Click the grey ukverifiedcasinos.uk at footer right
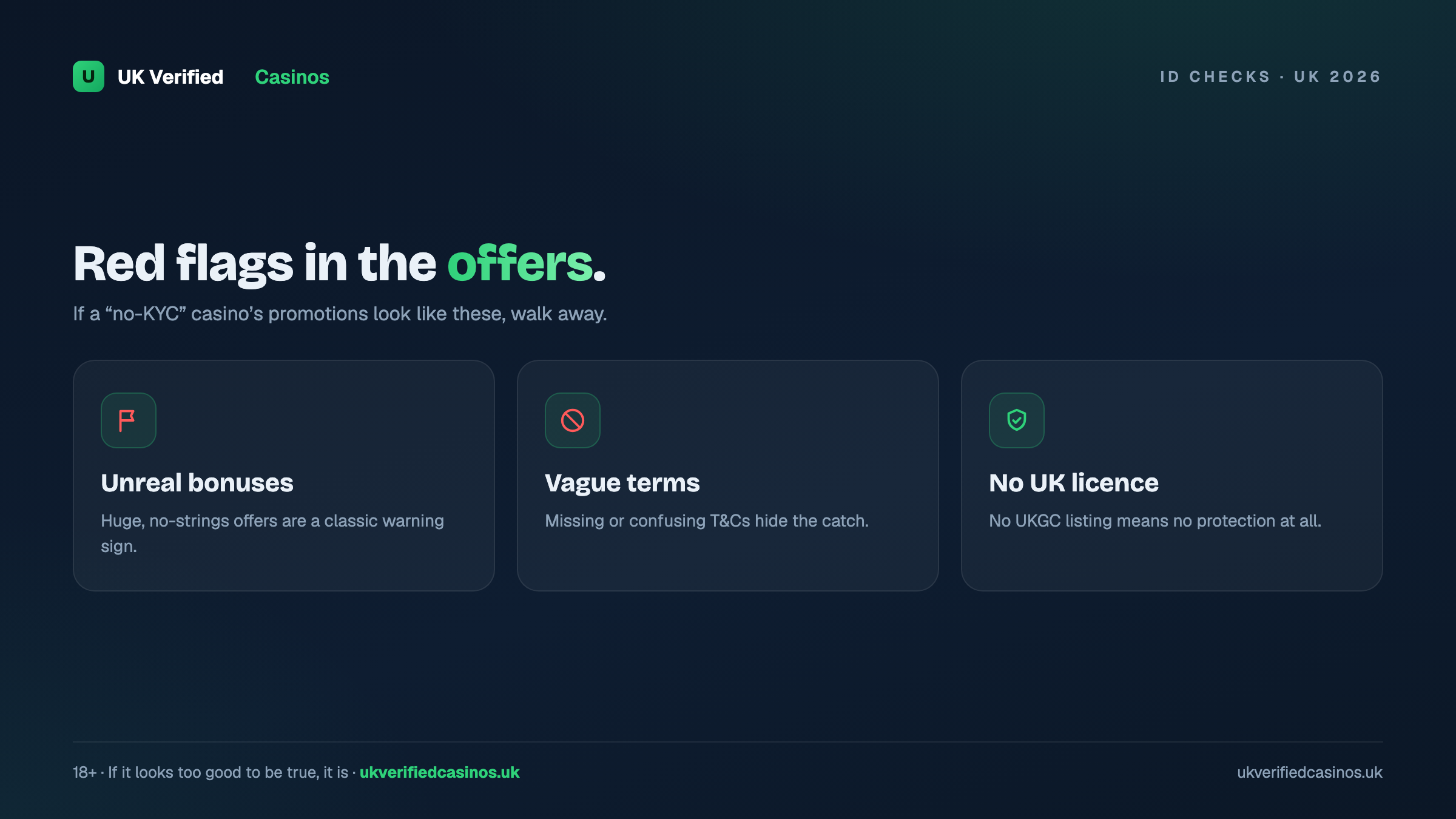The image size is (1456, 819). click(1310, 772)
